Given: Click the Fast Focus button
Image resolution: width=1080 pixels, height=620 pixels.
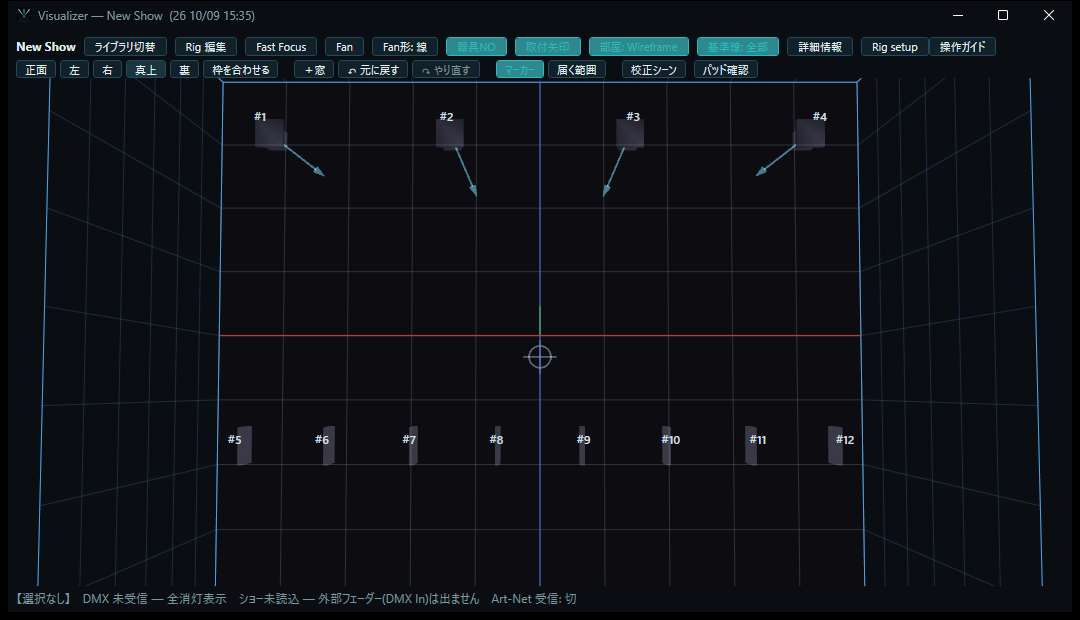Looking at the screenshot, I should pyautogui.click(x=281, y=47).
